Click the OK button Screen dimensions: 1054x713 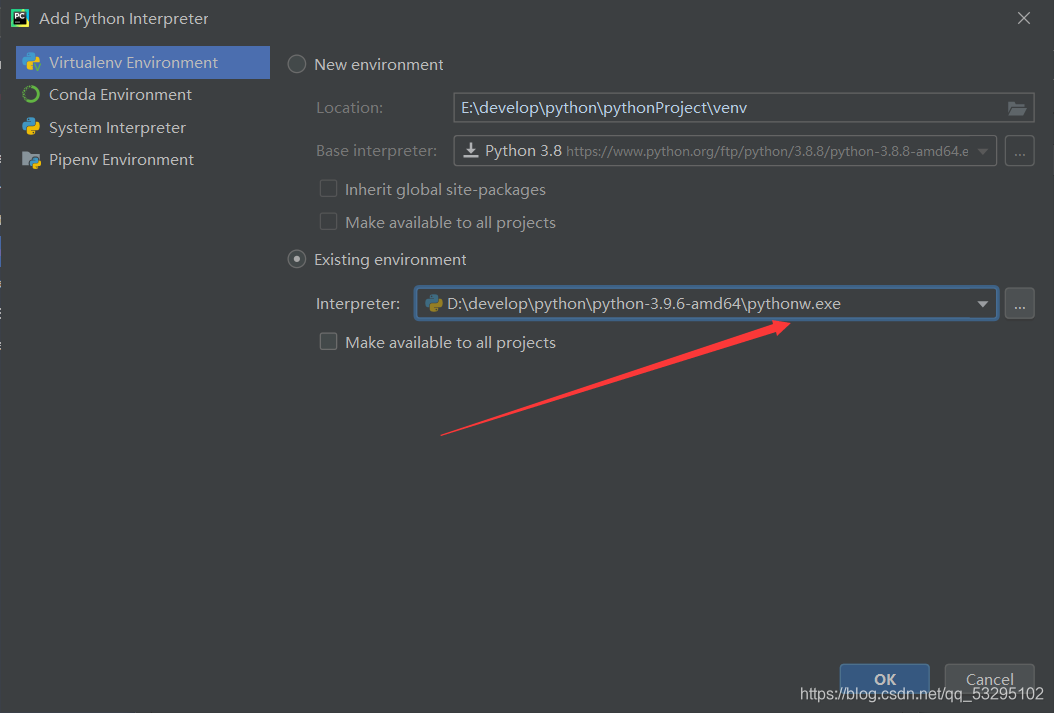[x=884, y=679]
